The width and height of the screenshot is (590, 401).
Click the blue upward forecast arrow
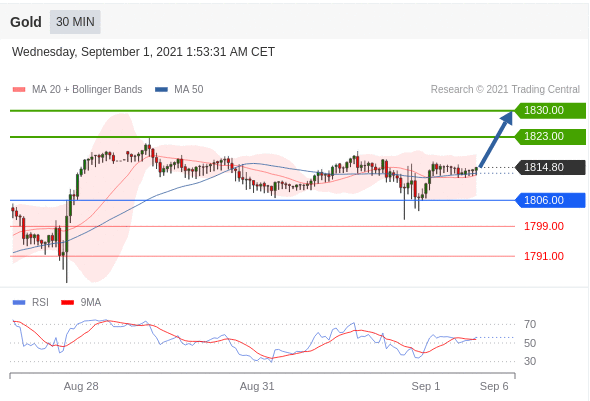pyautogui.click(x=496, y=139)
